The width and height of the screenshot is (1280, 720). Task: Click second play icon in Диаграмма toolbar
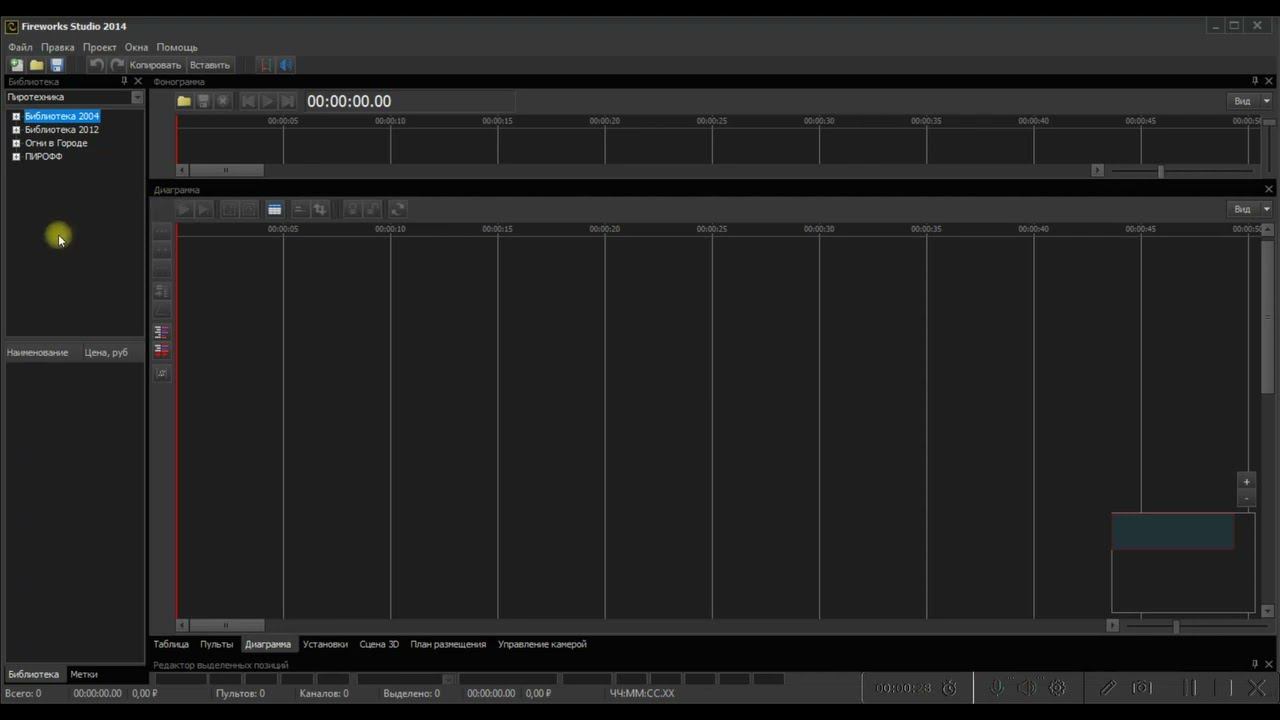(x=204, y=209)
